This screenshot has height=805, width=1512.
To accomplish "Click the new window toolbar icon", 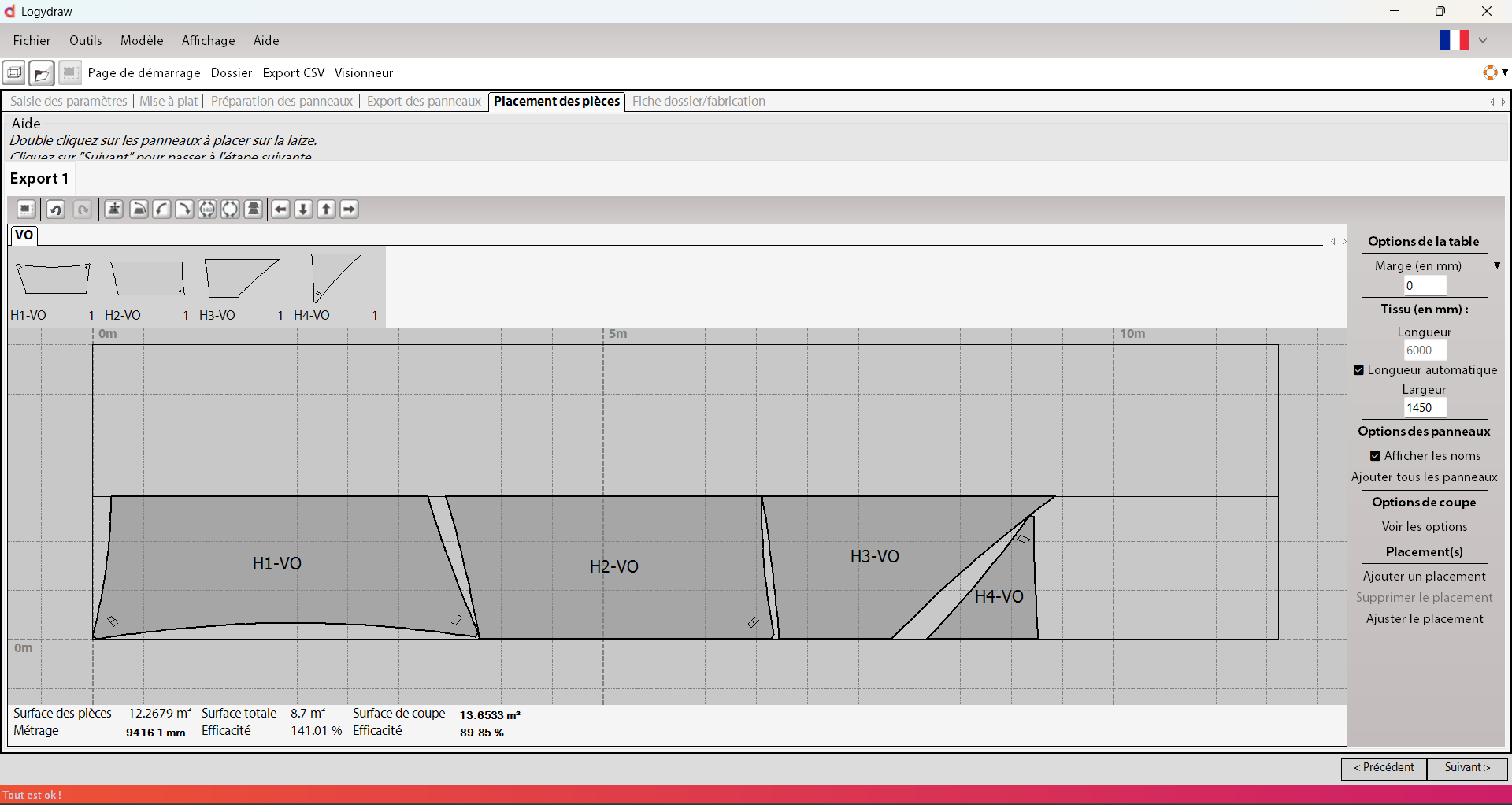I will point(13,73).
